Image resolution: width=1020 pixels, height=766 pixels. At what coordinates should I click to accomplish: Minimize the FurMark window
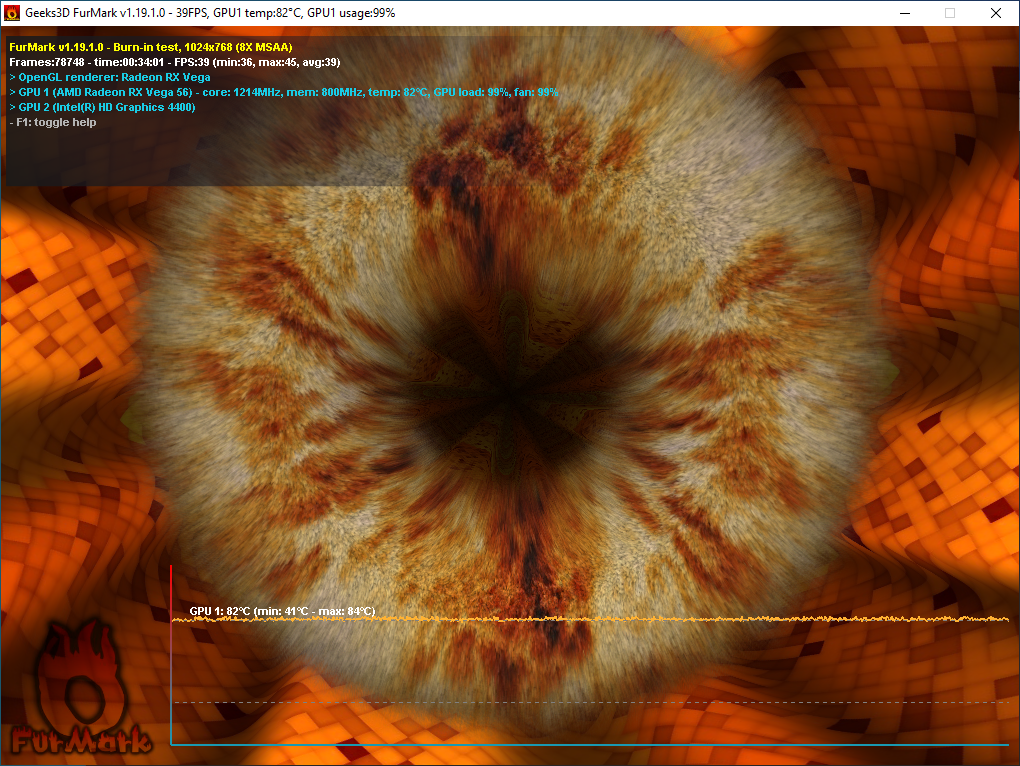point(905,13)
